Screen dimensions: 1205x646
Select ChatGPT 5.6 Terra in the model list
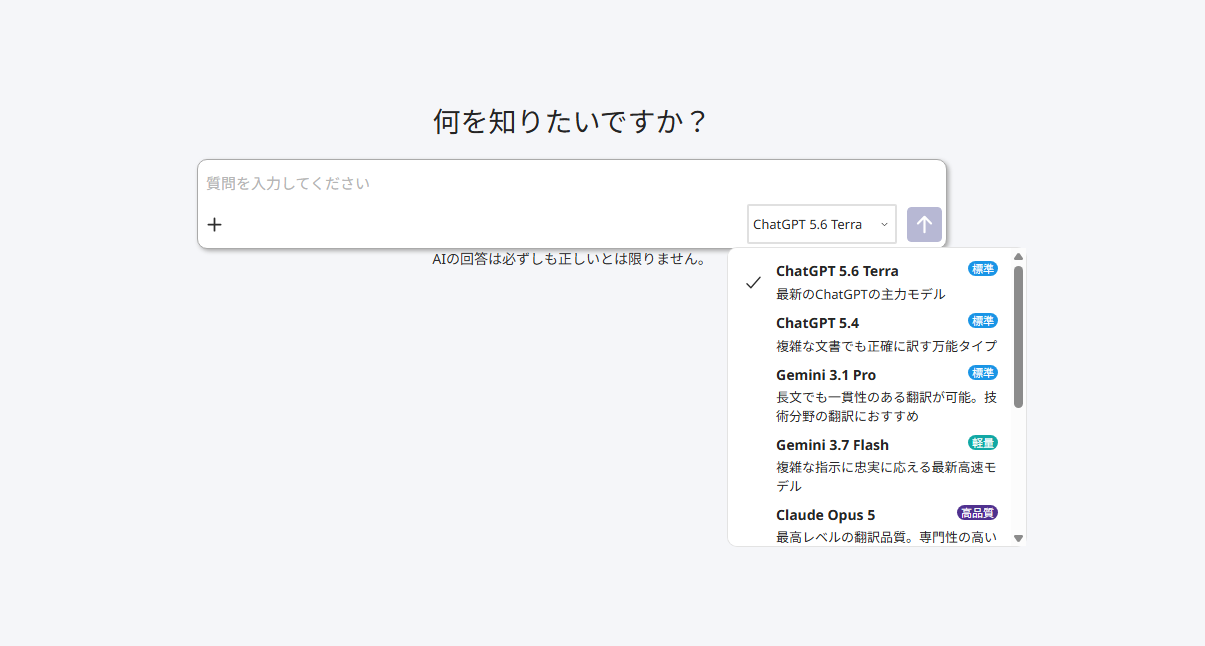click(869, 282)
